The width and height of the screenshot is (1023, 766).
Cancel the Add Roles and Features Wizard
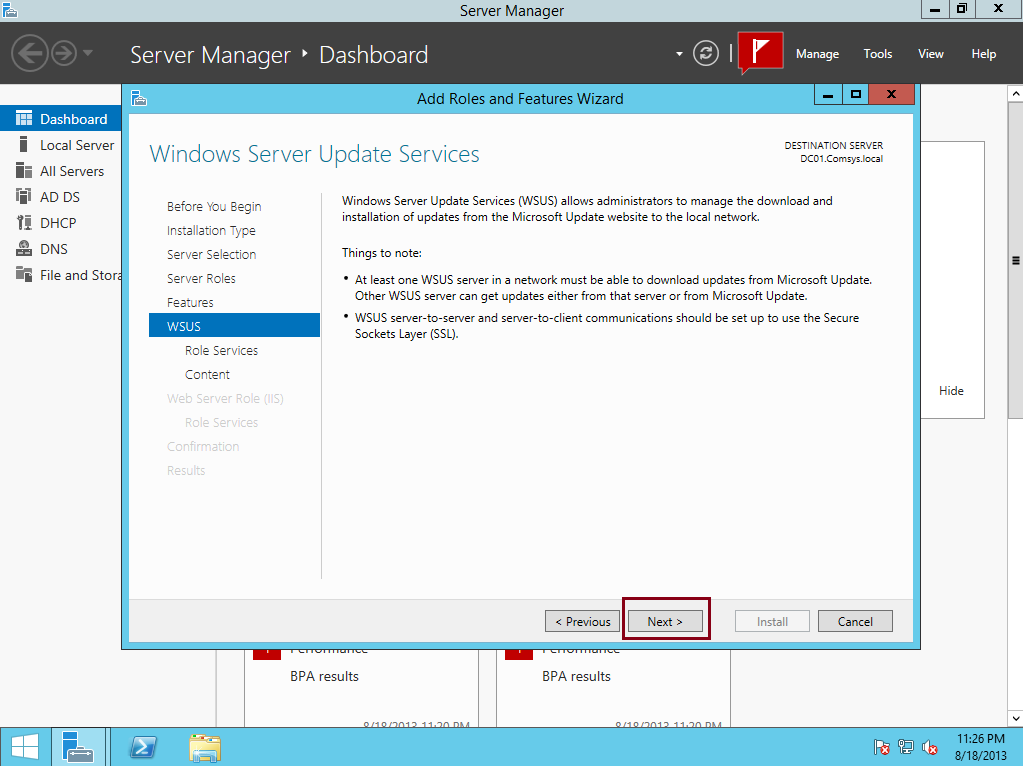pos(855,621)
